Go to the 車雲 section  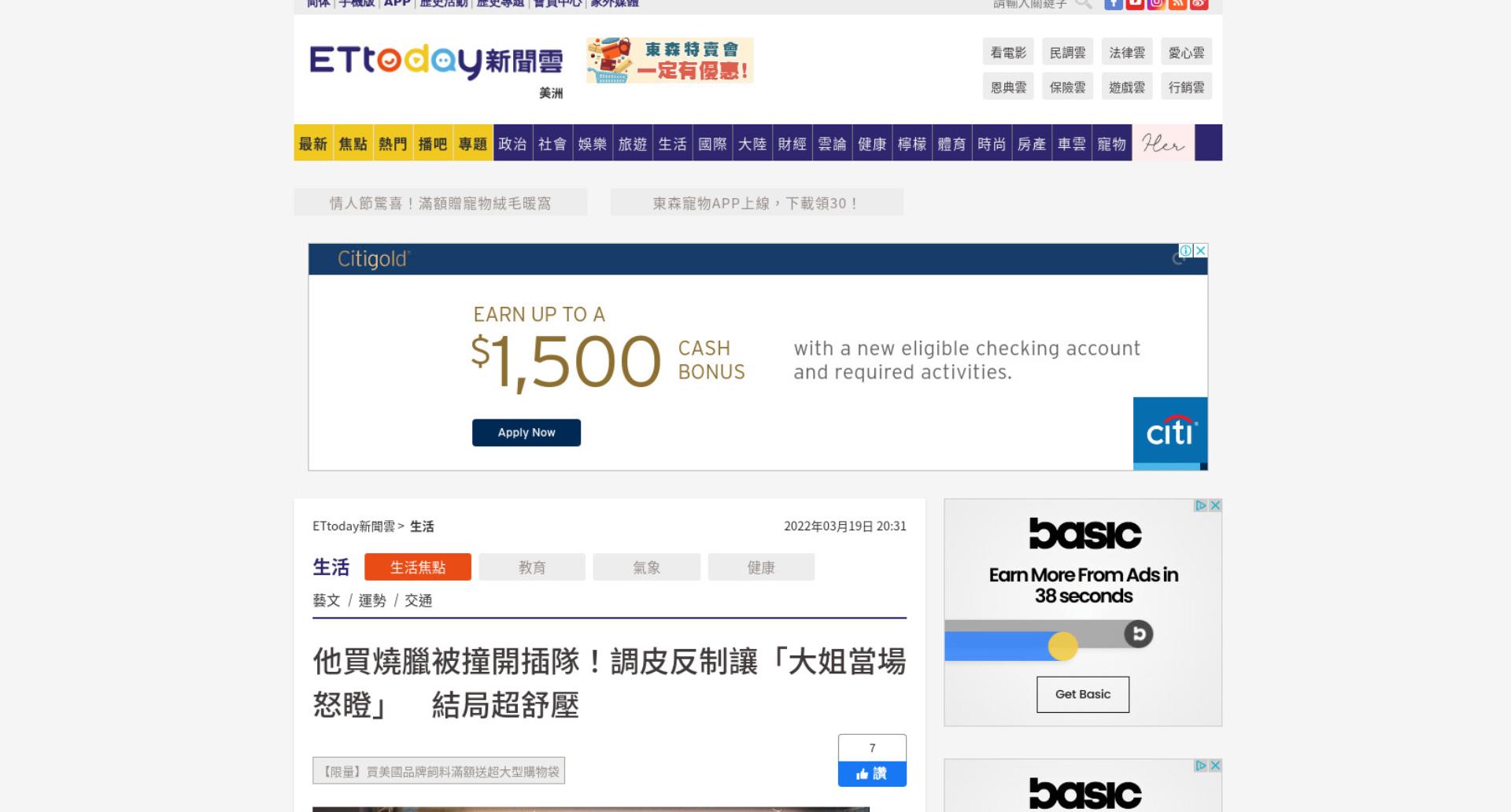point(1072,143)
